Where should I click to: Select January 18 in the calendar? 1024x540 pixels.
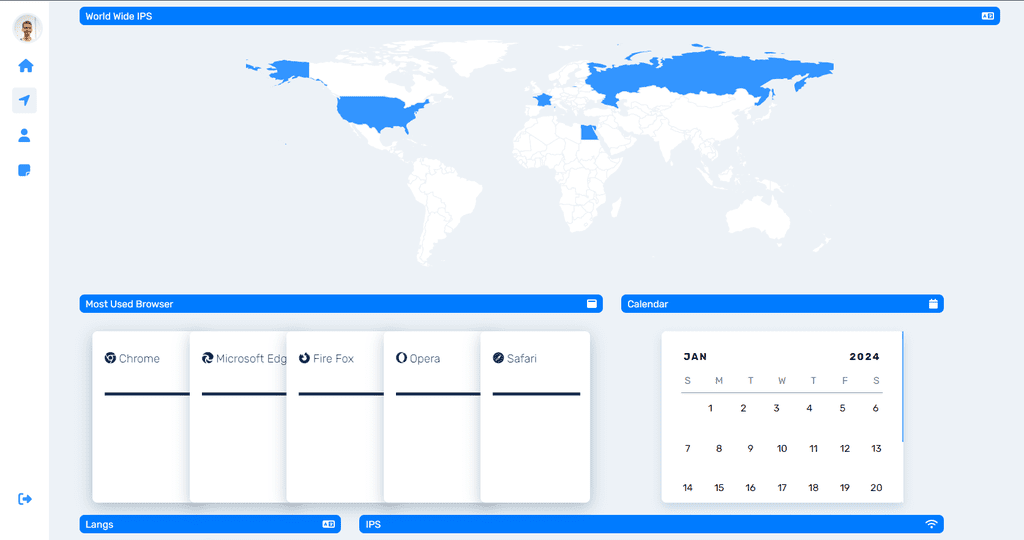[813, 488]
